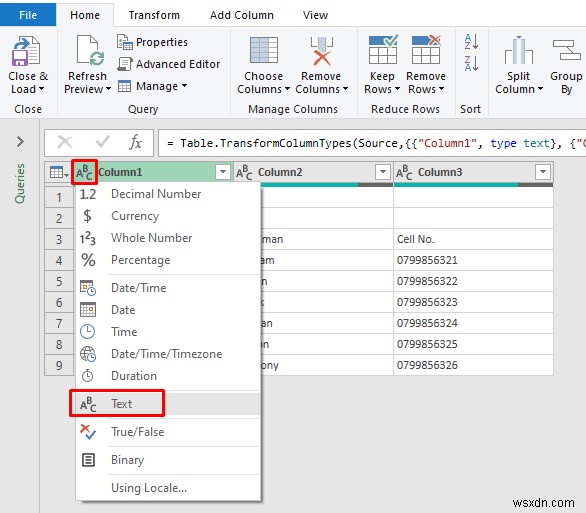Choose True/False data type
This screenshot has width=586, height=513.
pos(168,432)
